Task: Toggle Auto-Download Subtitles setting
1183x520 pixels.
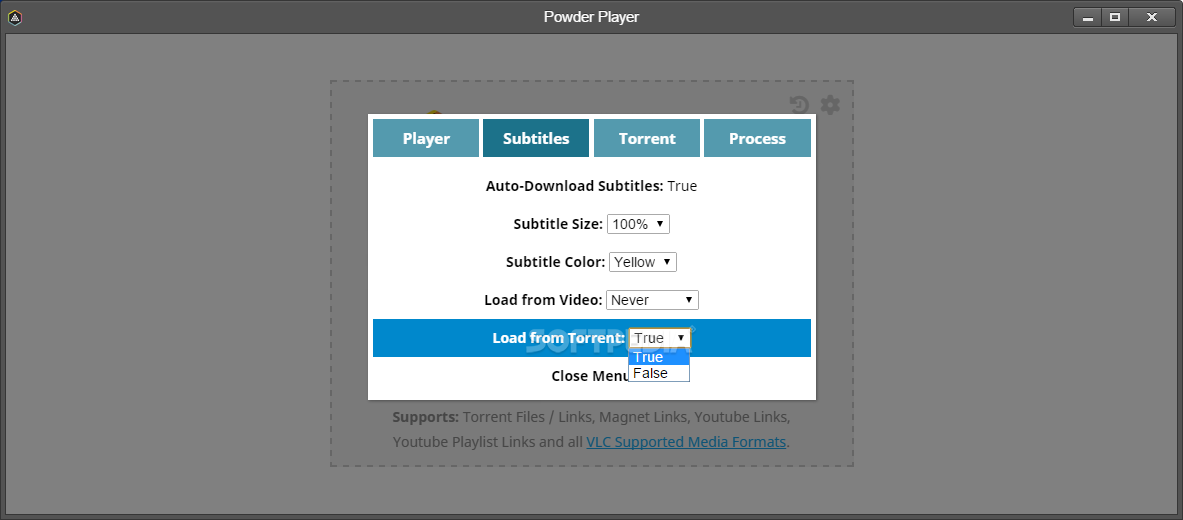Action: [x=592, y=186]
